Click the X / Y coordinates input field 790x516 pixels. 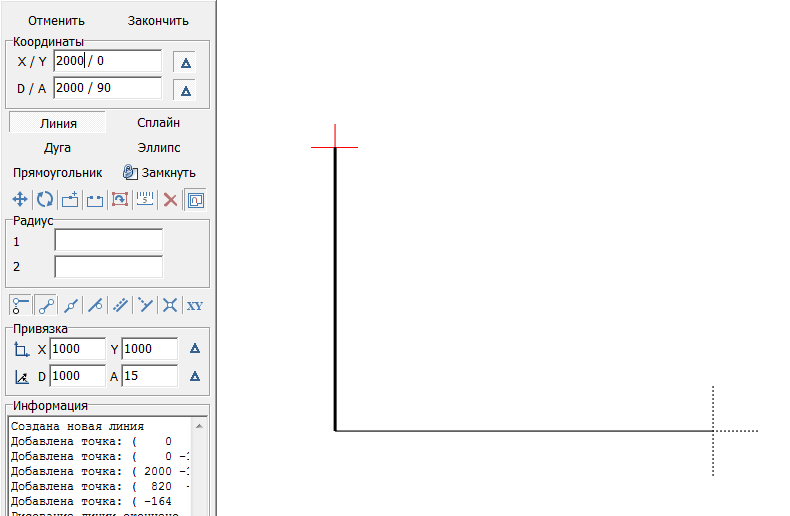(x=108, y=61)
